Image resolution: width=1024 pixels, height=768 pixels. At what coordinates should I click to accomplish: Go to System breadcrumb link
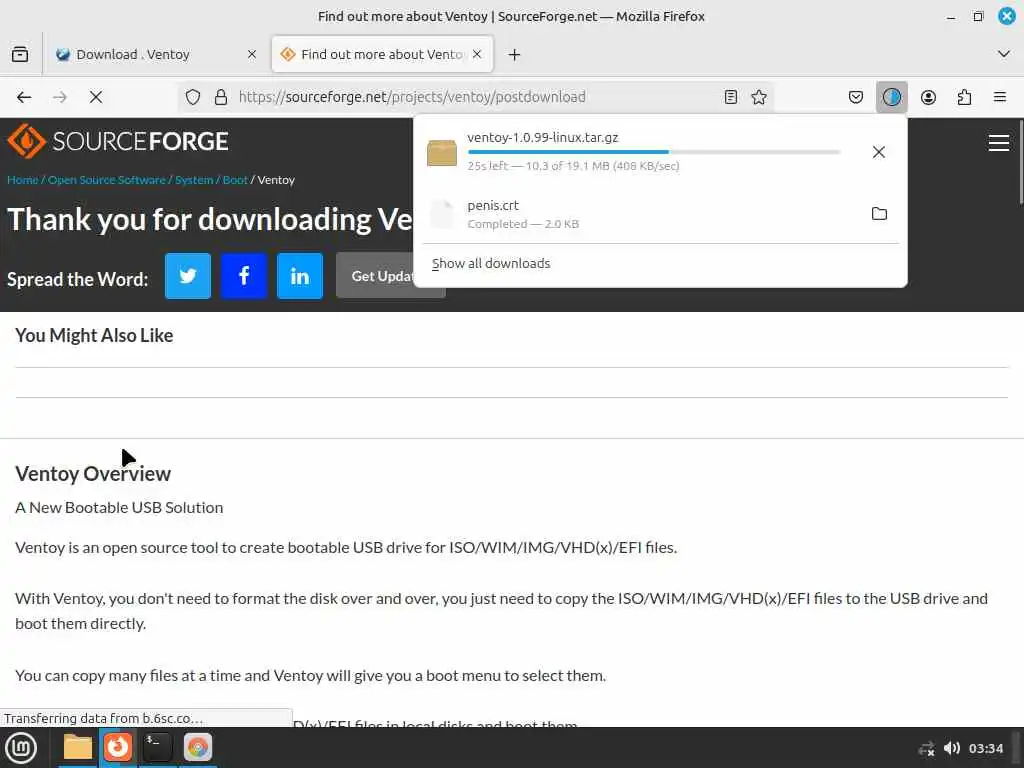pos(194,180)
